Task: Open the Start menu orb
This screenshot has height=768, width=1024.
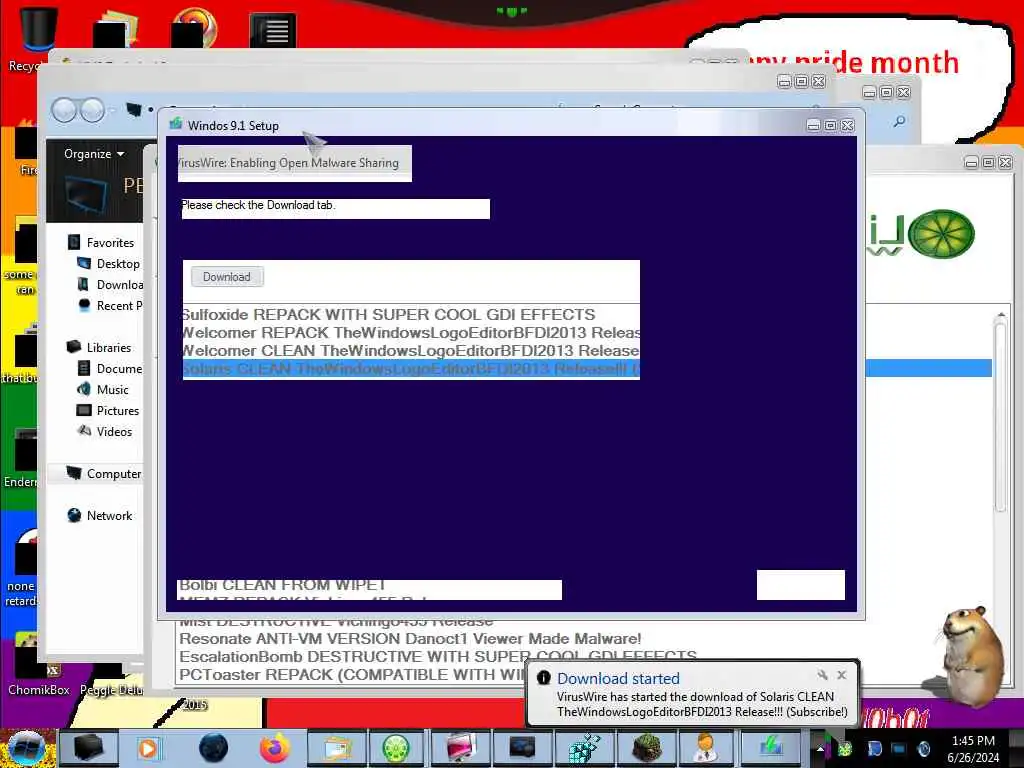Action: pos(26,748)
